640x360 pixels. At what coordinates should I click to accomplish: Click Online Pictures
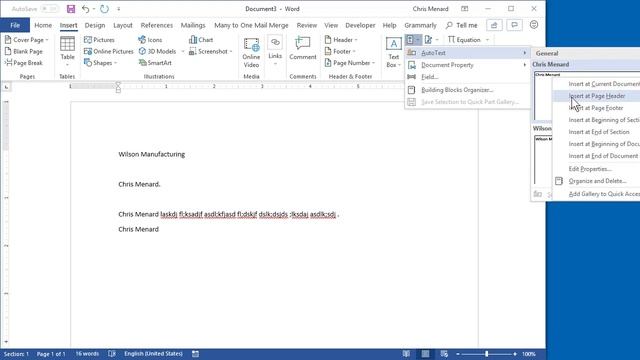[109, 51]
